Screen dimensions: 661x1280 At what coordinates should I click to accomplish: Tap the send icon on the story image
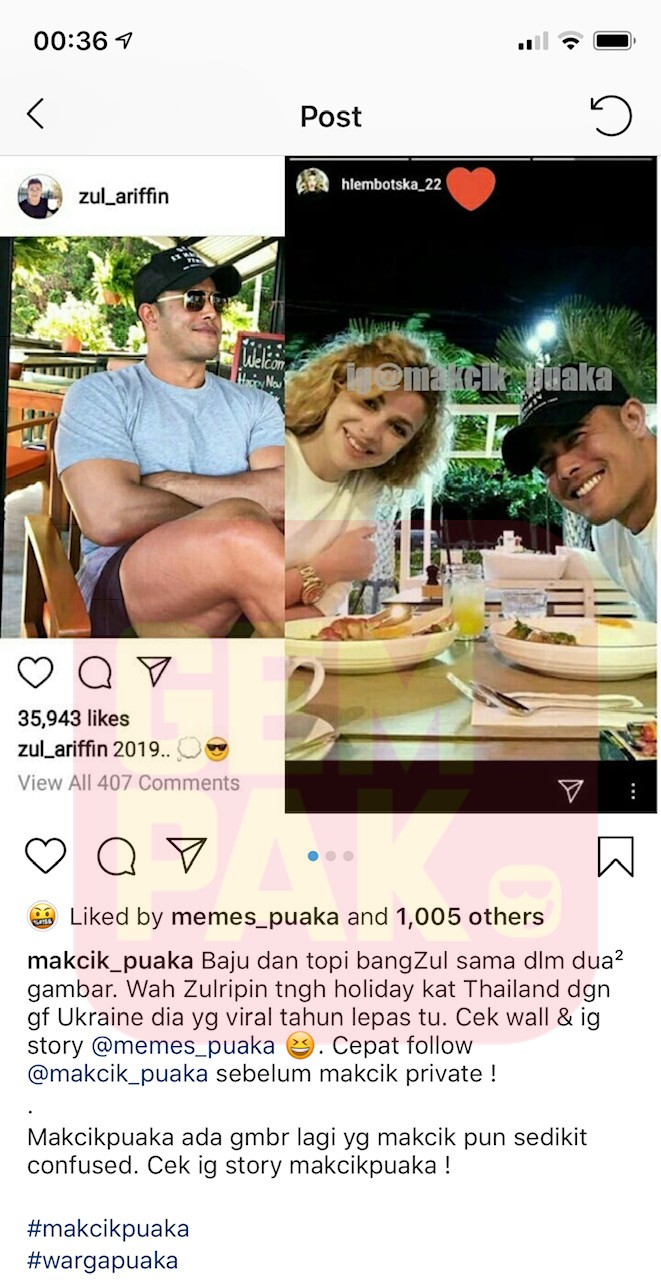click(x=571, y=791)
